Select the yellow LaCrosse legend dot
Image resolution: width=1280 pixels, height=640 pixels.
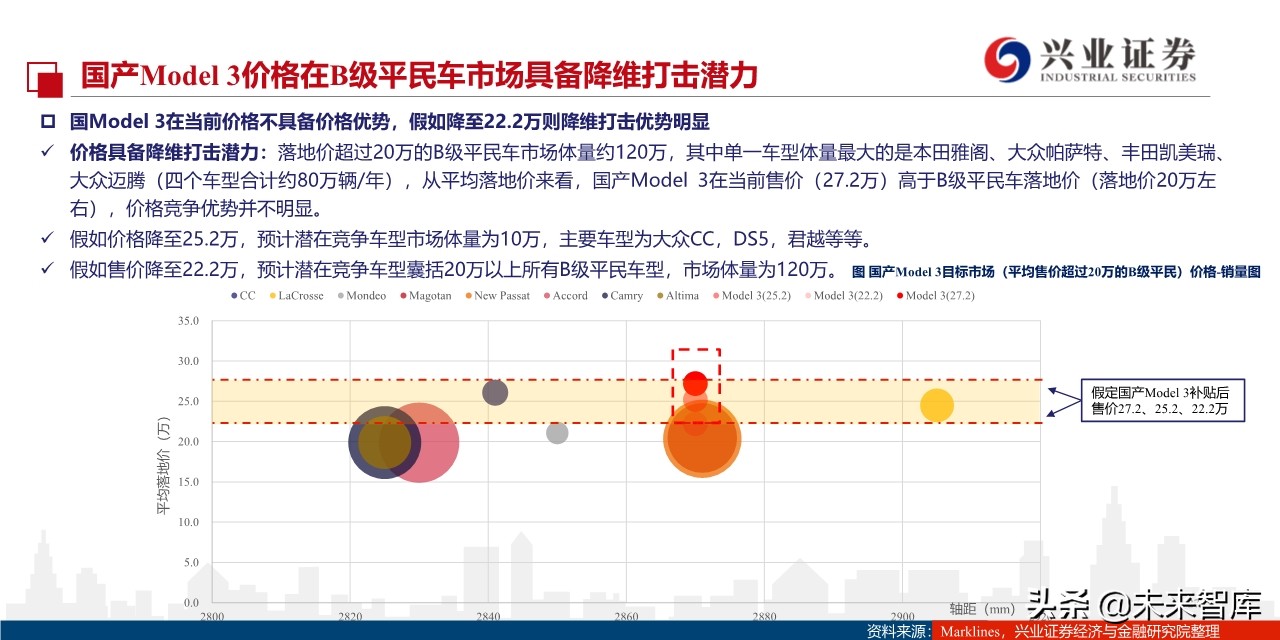pyautogui.click(x=272, y=296)
